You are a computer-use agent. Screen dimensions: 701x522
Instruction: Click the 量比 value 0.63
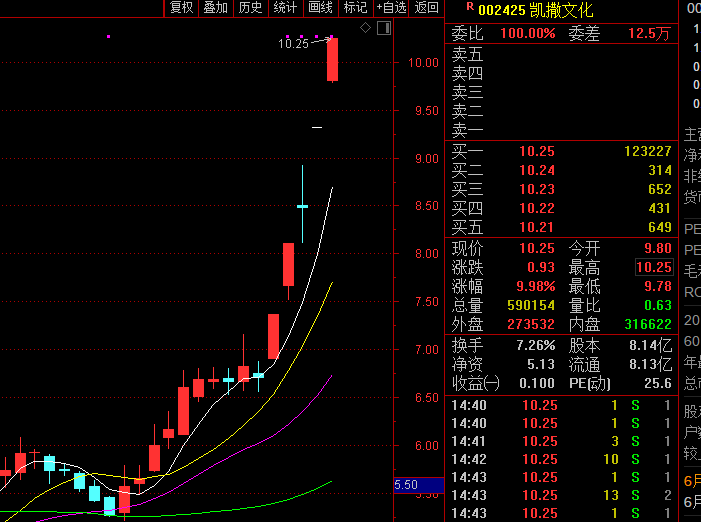pyautogui.click(x=658, y=306)
